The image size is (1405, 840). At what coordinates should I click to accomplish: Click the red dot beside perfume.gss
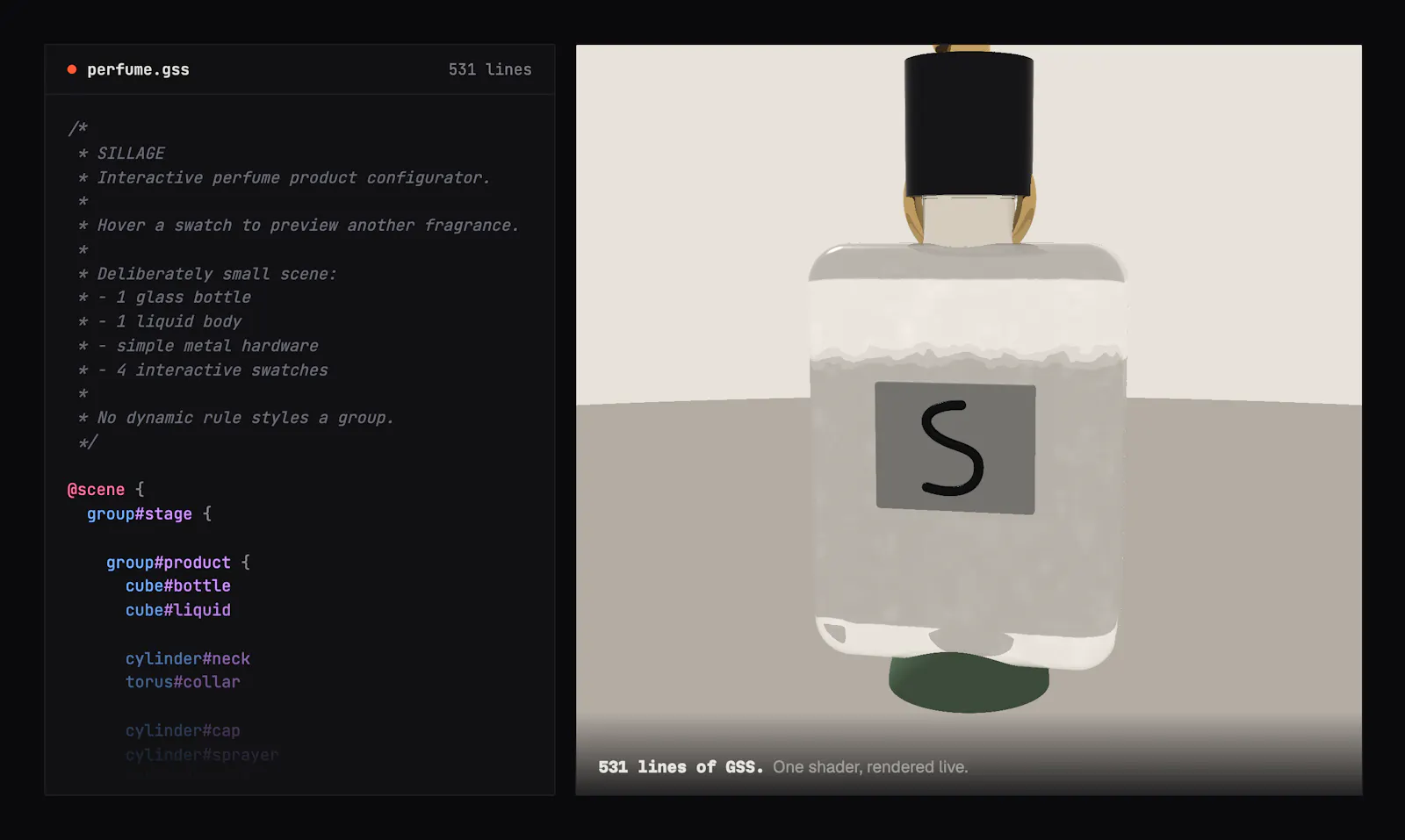tap(72, 69)
